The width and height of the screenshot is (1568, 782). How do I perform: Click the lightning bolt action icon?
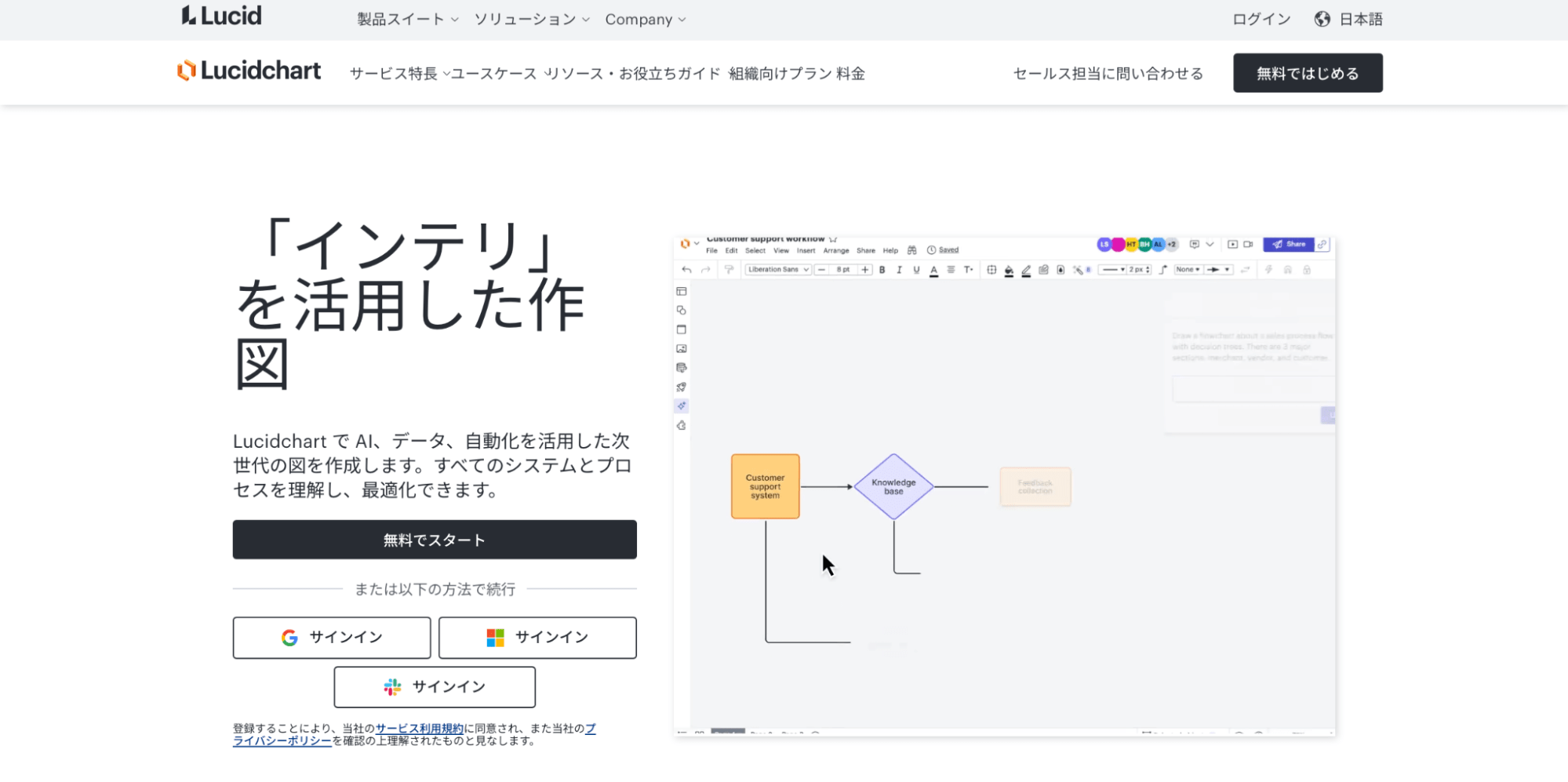coord(1268,270)
